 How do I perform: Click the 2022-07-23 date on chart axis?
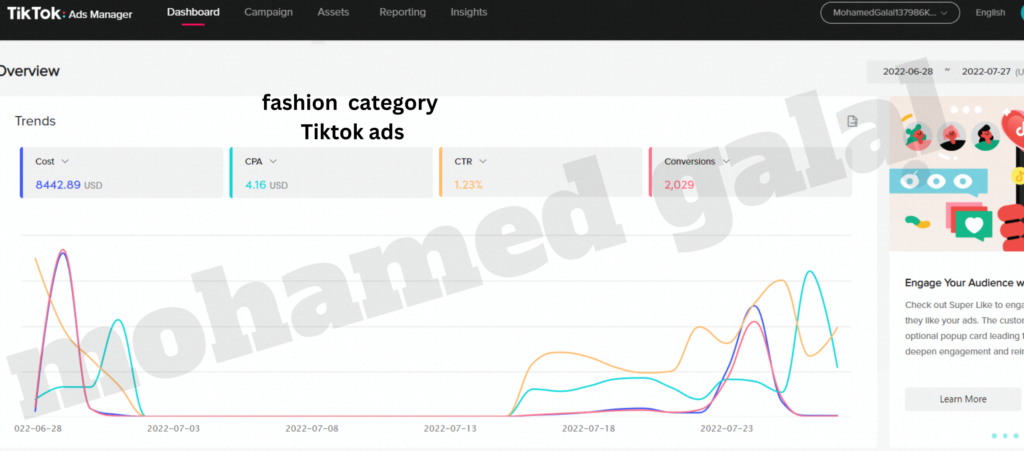725,428
